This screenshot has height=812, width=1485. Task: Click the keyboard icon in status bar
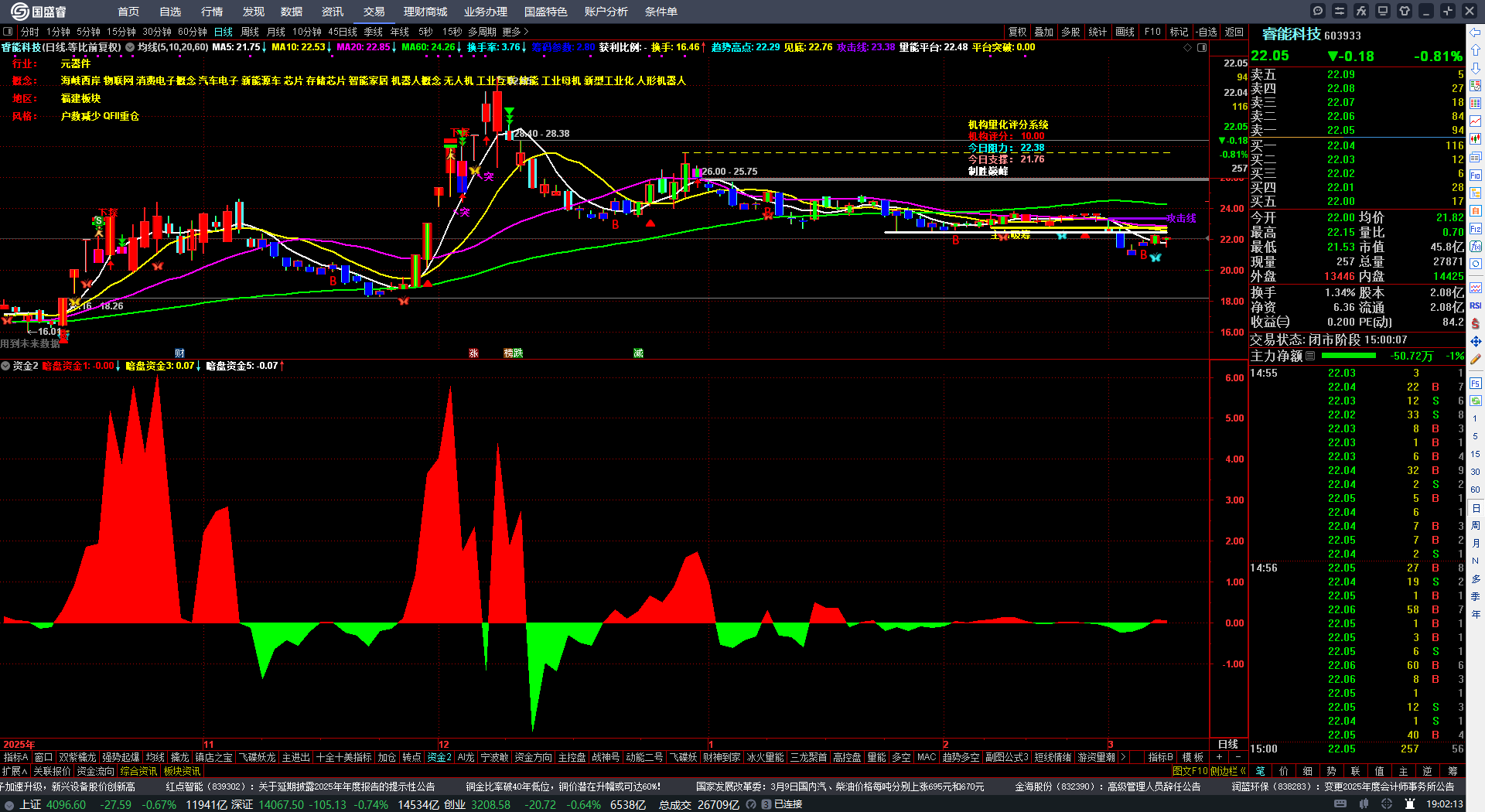pos(1340,804)
